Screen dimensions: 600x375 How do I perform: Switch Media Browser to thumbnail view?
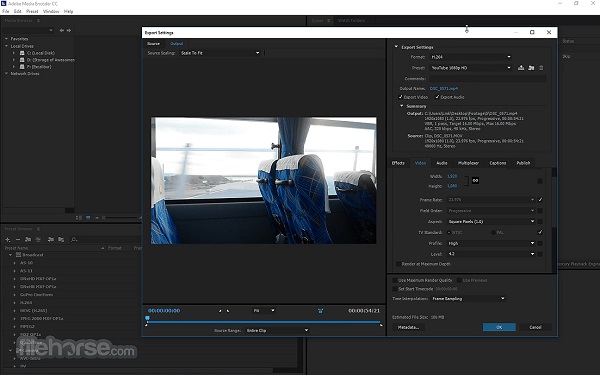[x=88, y=218]
